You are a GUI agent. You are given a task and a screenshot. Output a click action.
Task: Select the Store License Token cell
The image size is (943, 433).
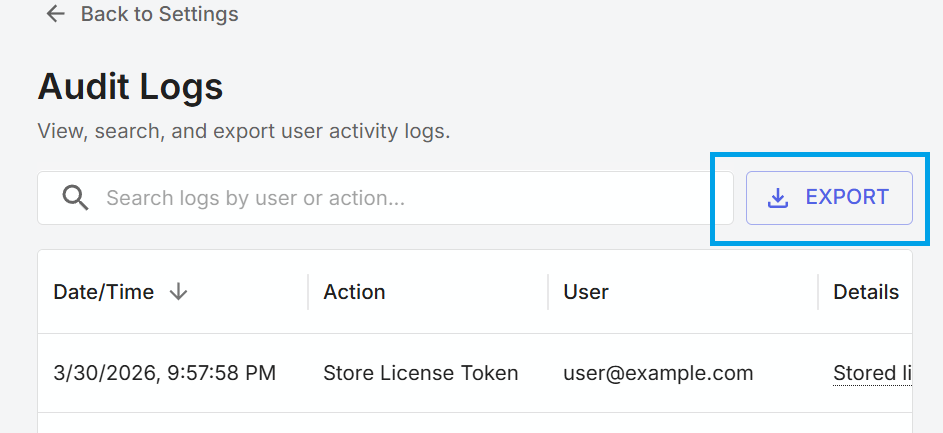[421, 373]
